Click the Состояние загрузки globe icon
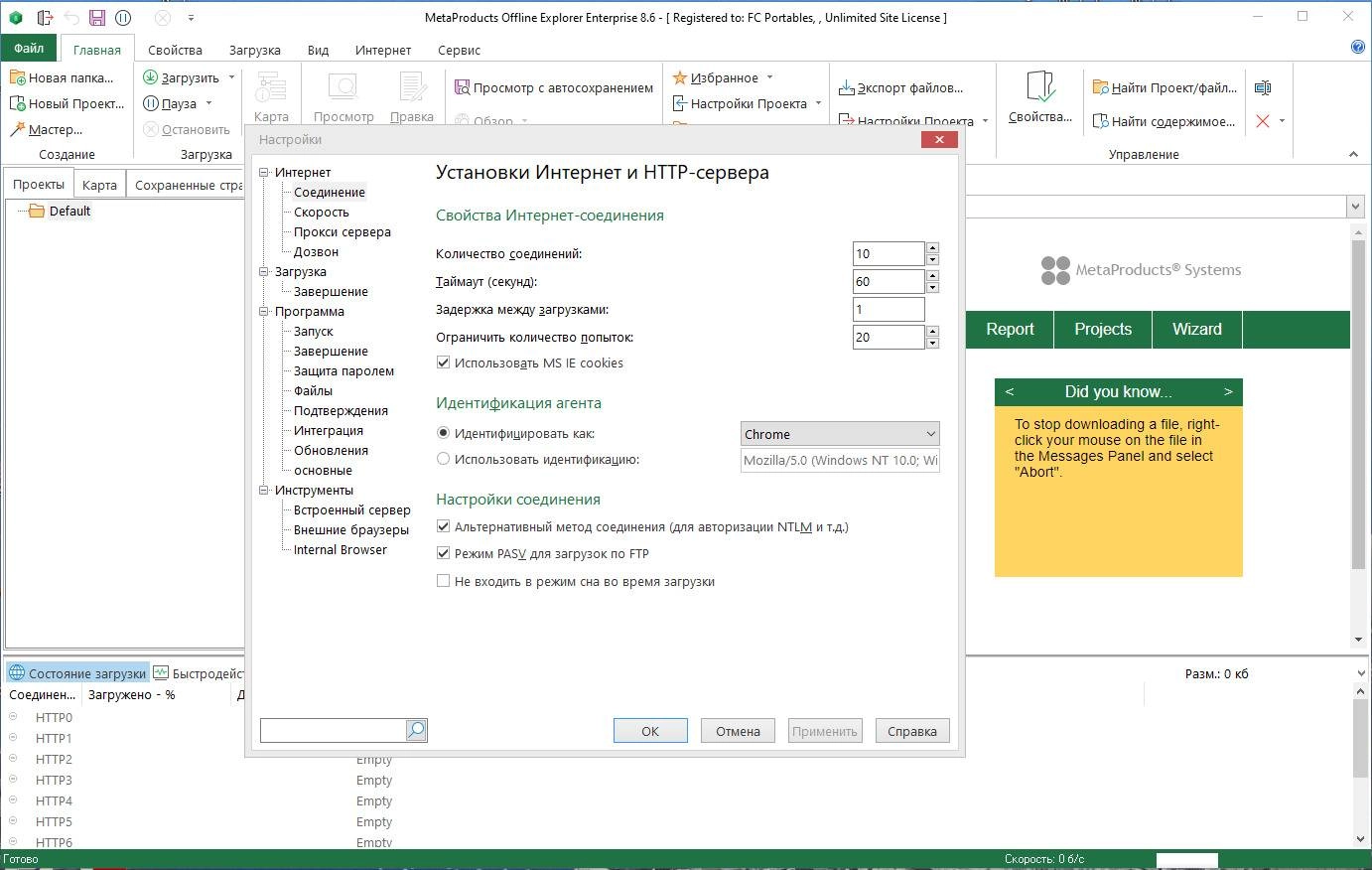 [x=17, y=672]
